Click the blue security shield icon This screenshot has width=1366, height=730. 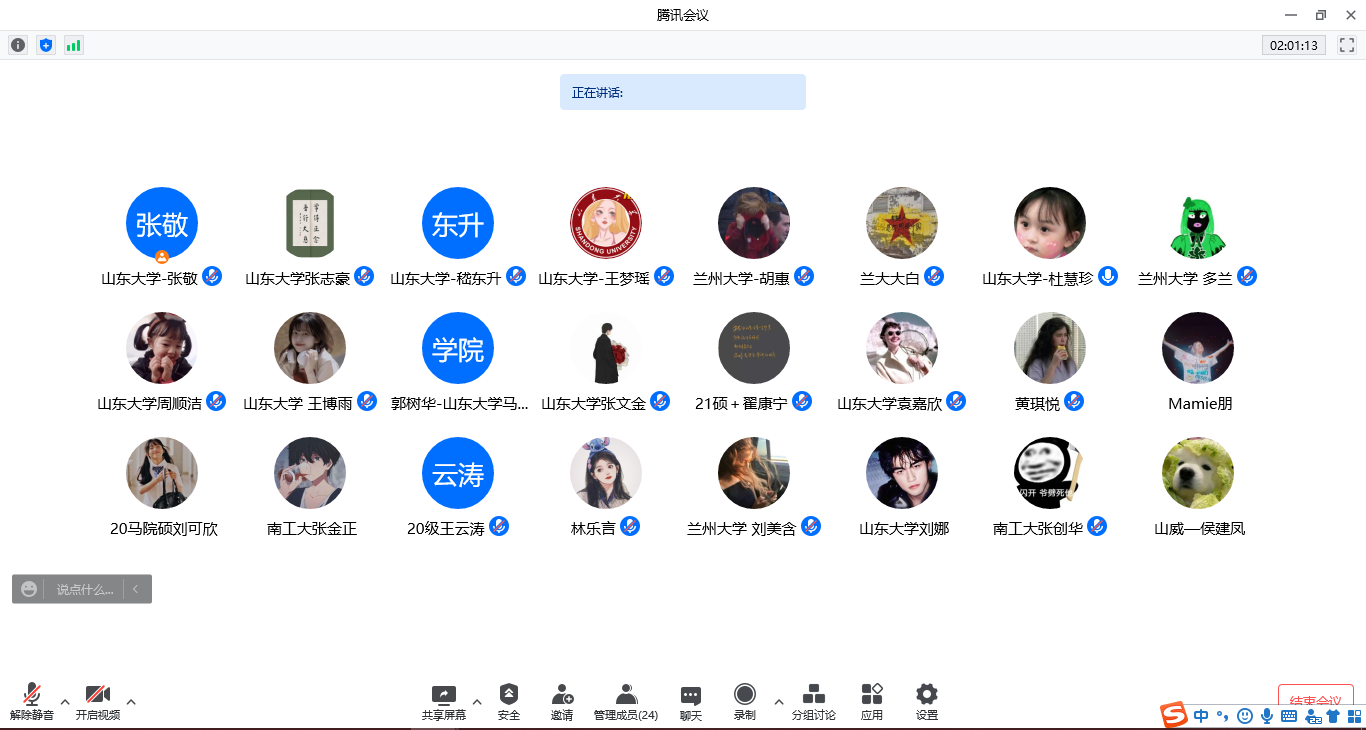[x=45, y=45]
